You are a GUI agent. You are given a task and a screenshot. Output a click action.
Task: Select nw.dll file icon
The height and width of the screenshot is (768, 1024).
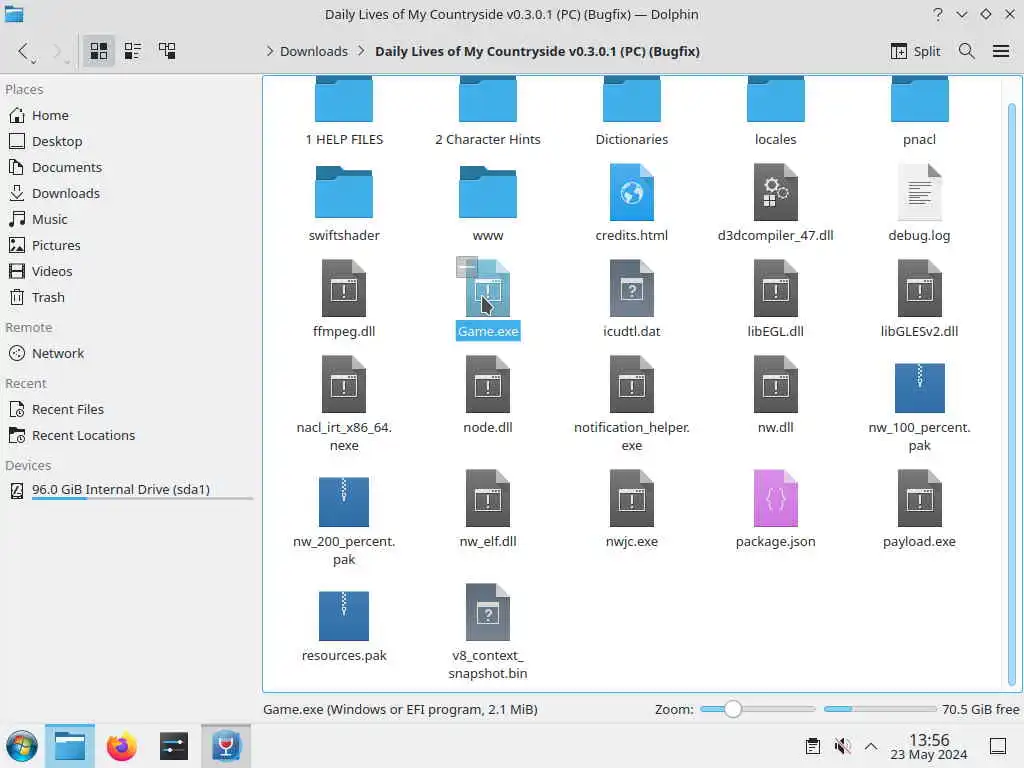[776, 384]
